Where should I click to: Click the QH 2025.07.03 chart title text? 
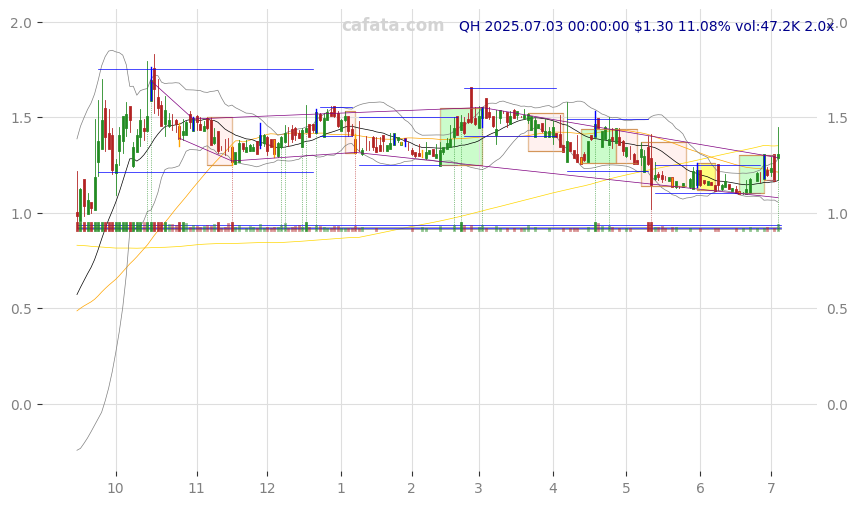coord(646,26)
